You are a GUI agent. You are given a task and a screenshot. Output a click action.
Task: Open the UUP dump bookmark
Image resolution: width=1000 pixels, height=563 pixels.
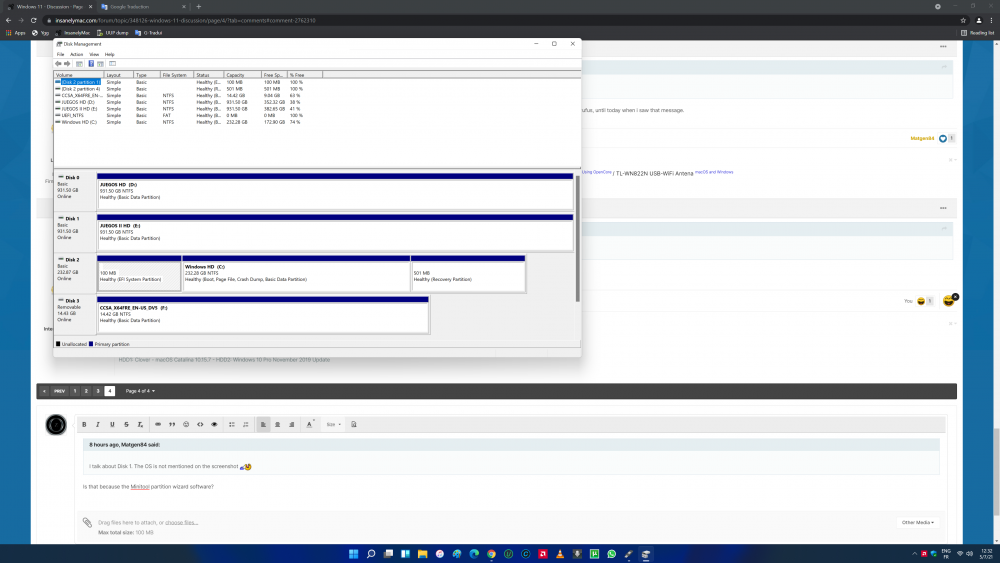113,33
